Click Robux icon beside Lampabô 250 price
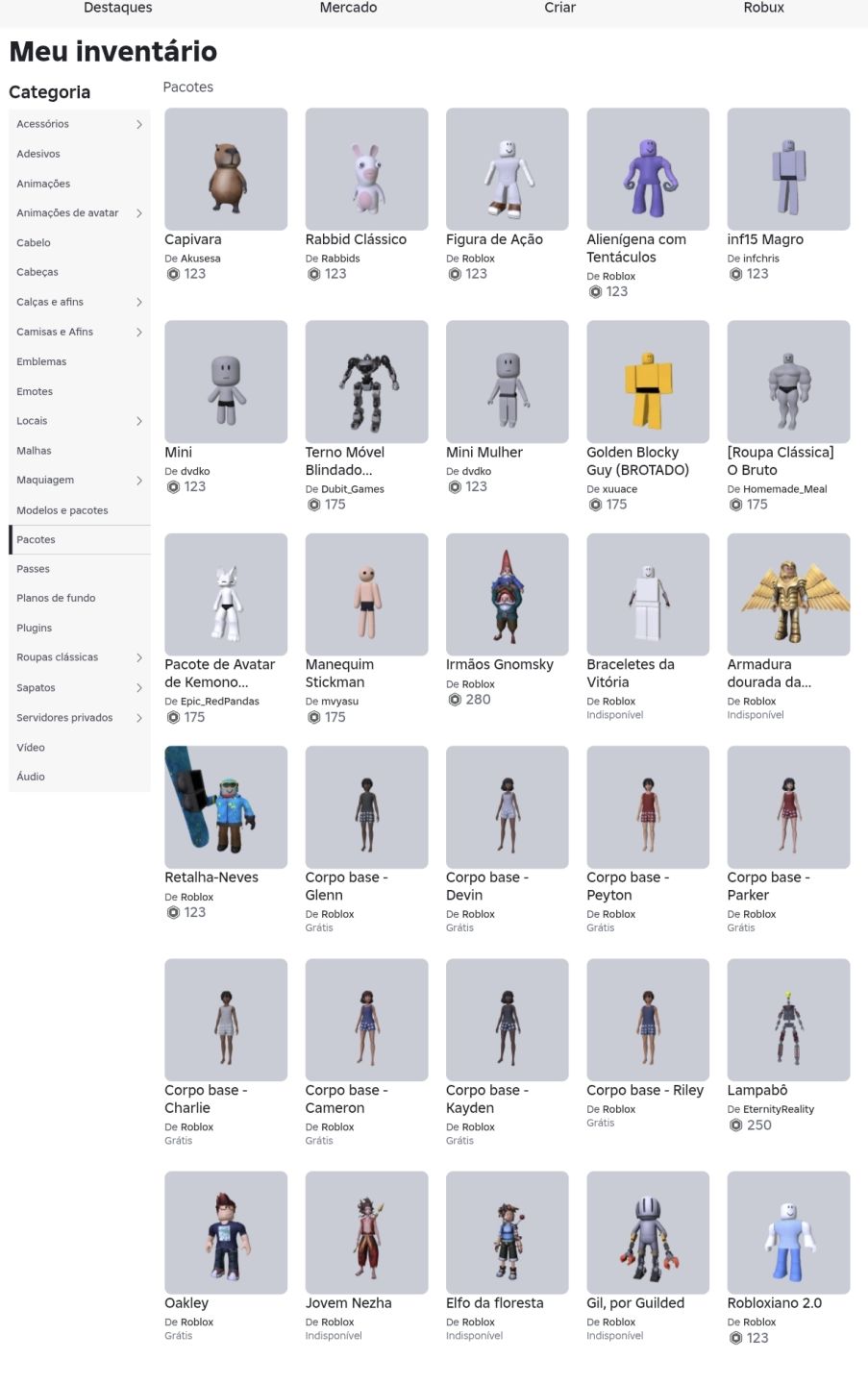This screenshot has width=868, height=1384. coord(736,1125)
